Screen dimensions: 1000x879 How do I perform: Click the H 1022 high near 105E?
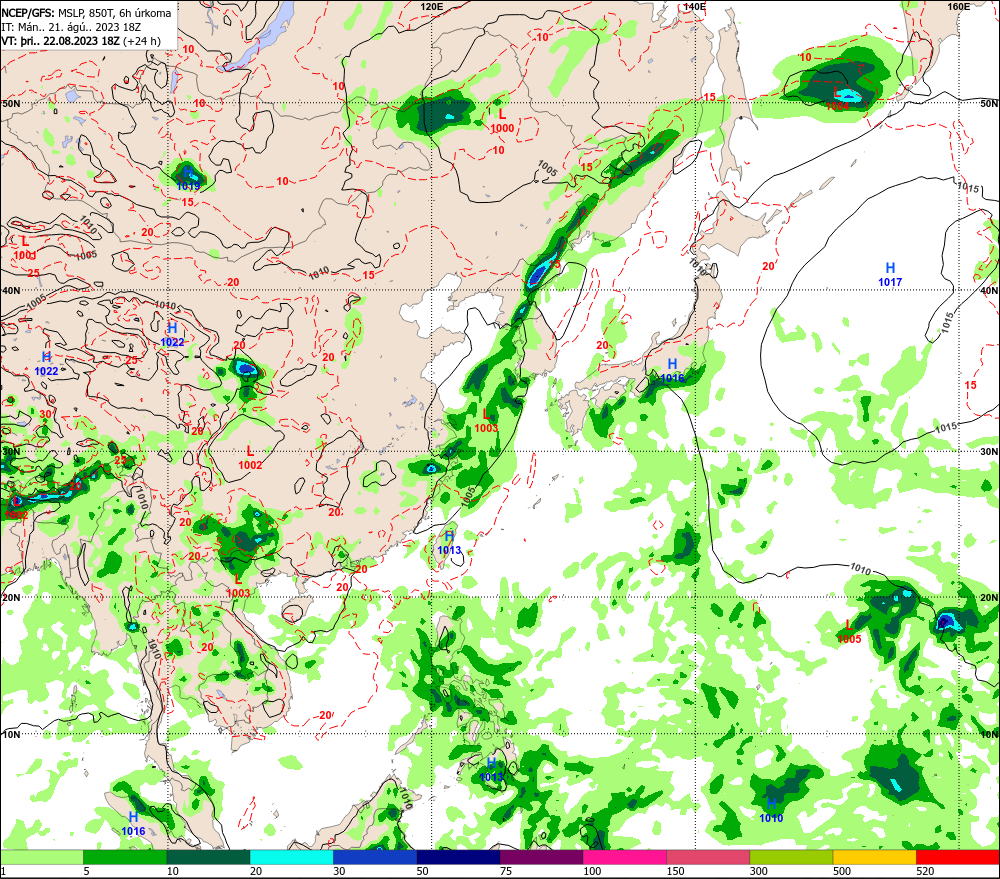172,334
